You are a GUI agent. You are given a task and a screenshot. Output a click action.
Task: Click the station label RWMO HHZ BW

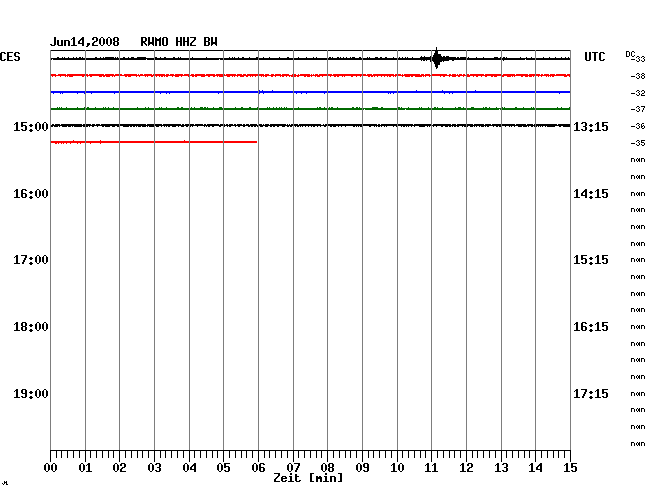(x=179, y=42)
